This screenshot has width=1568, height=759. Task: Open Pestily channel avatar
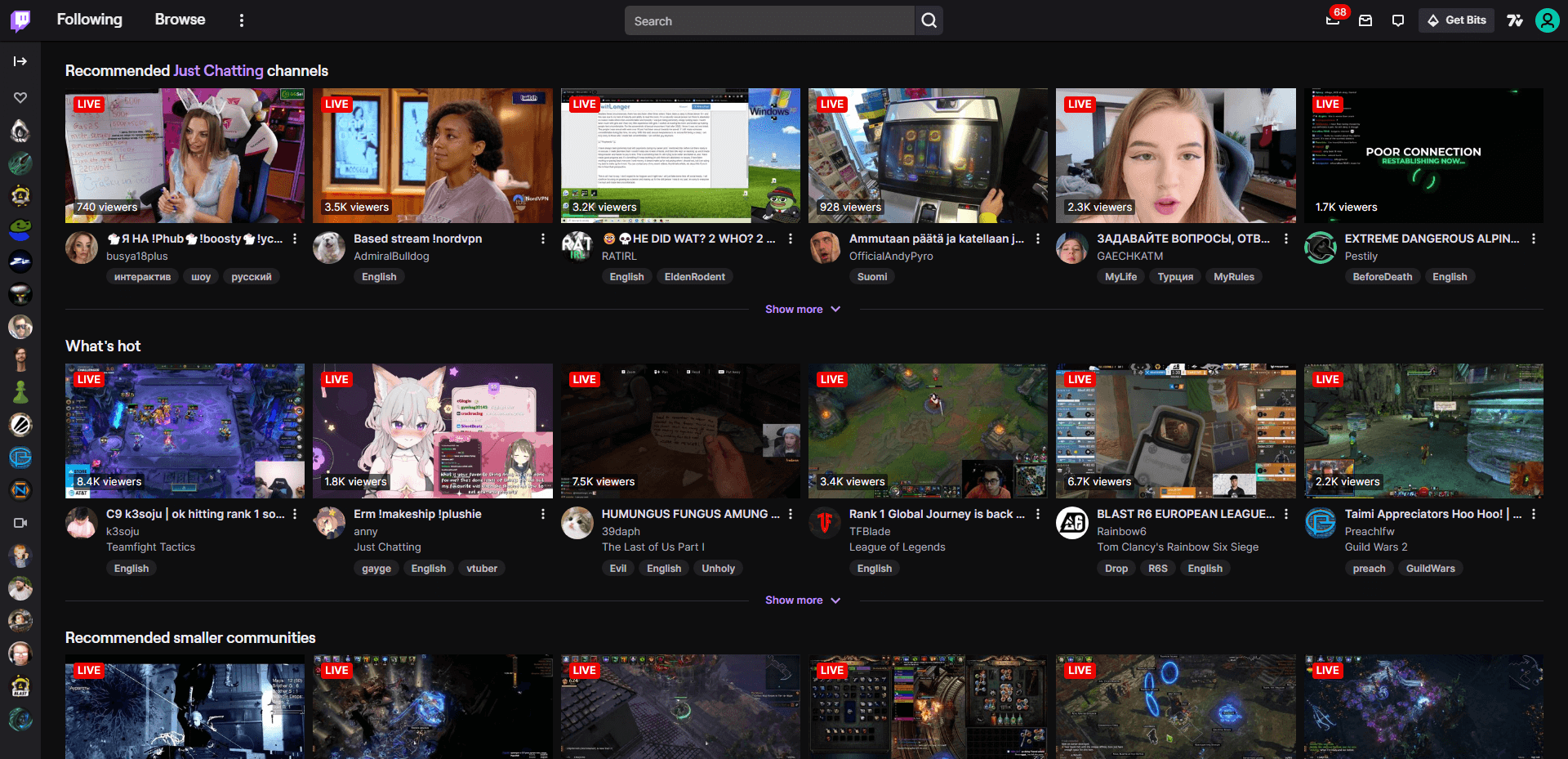[x=1321, y=248]
